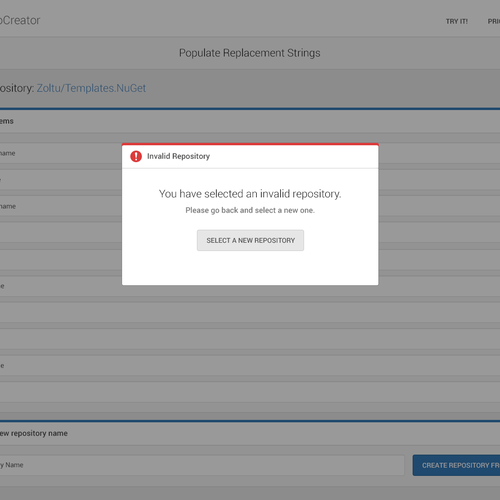Select a new repository button
This screenshot has height=500, width=500.
250,240
